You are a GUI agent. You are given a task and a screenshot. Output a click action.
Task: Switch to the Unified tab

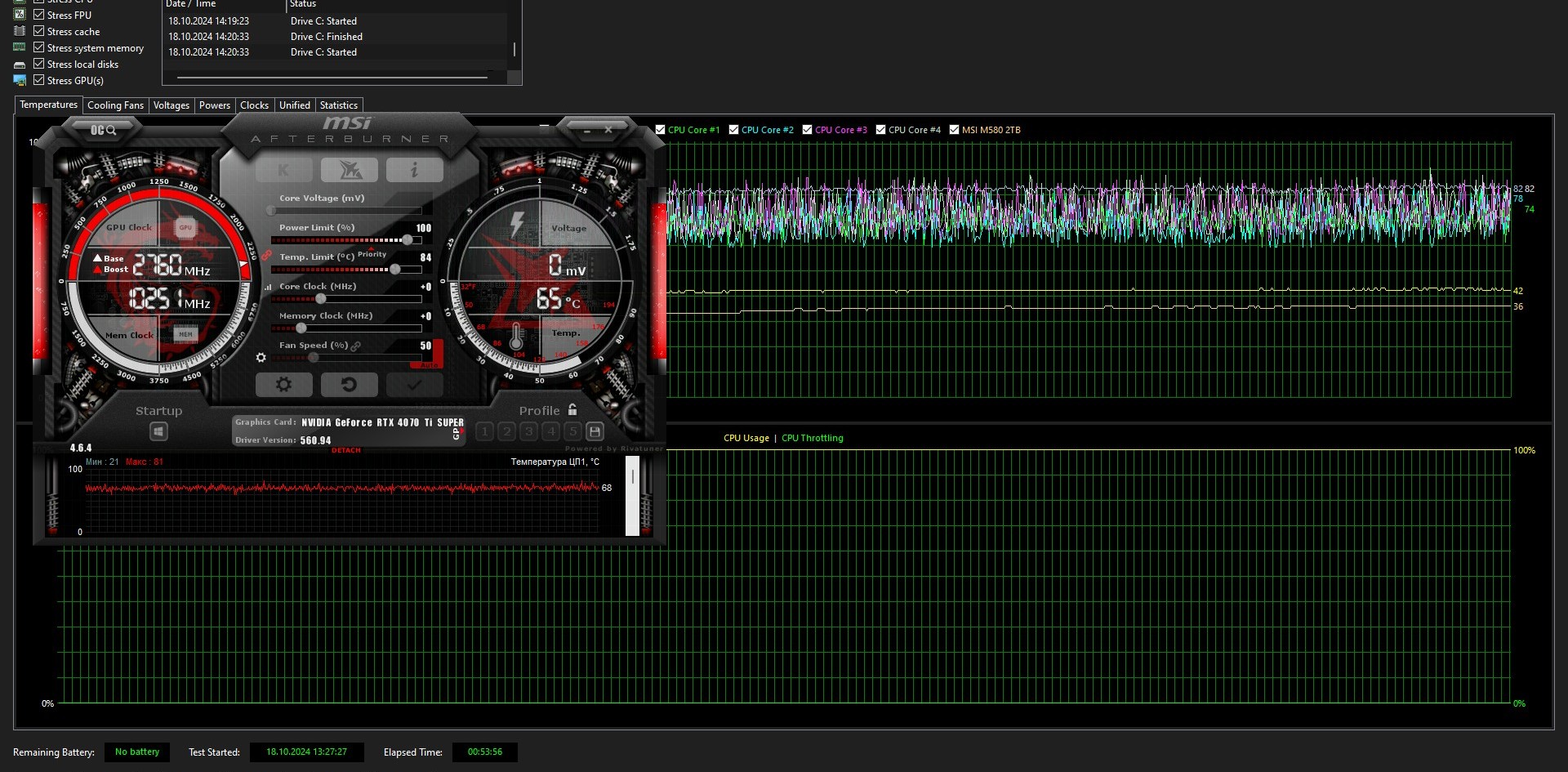pyautogui.click(x=294, y=105)
